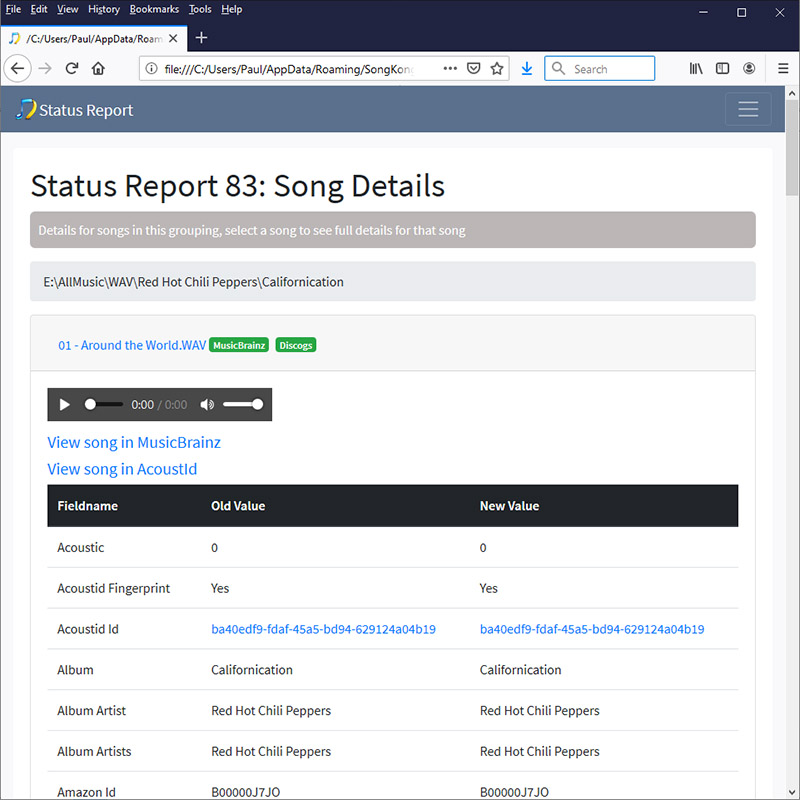This screenshot has width=800, height=800.
Task: Click the audio time display 0:00
Action: pyautogui.click(x=142, y=405)
